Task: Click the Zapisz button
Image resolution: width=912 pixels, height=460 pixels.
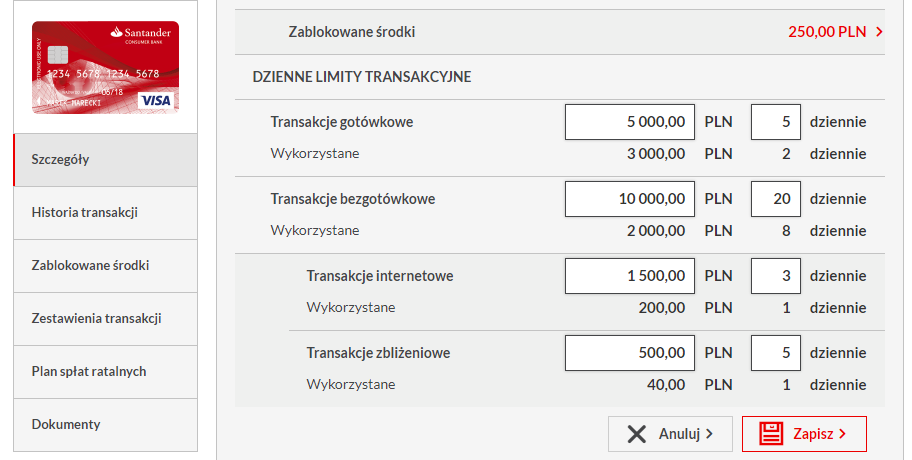Action: [x=804, y=434]
